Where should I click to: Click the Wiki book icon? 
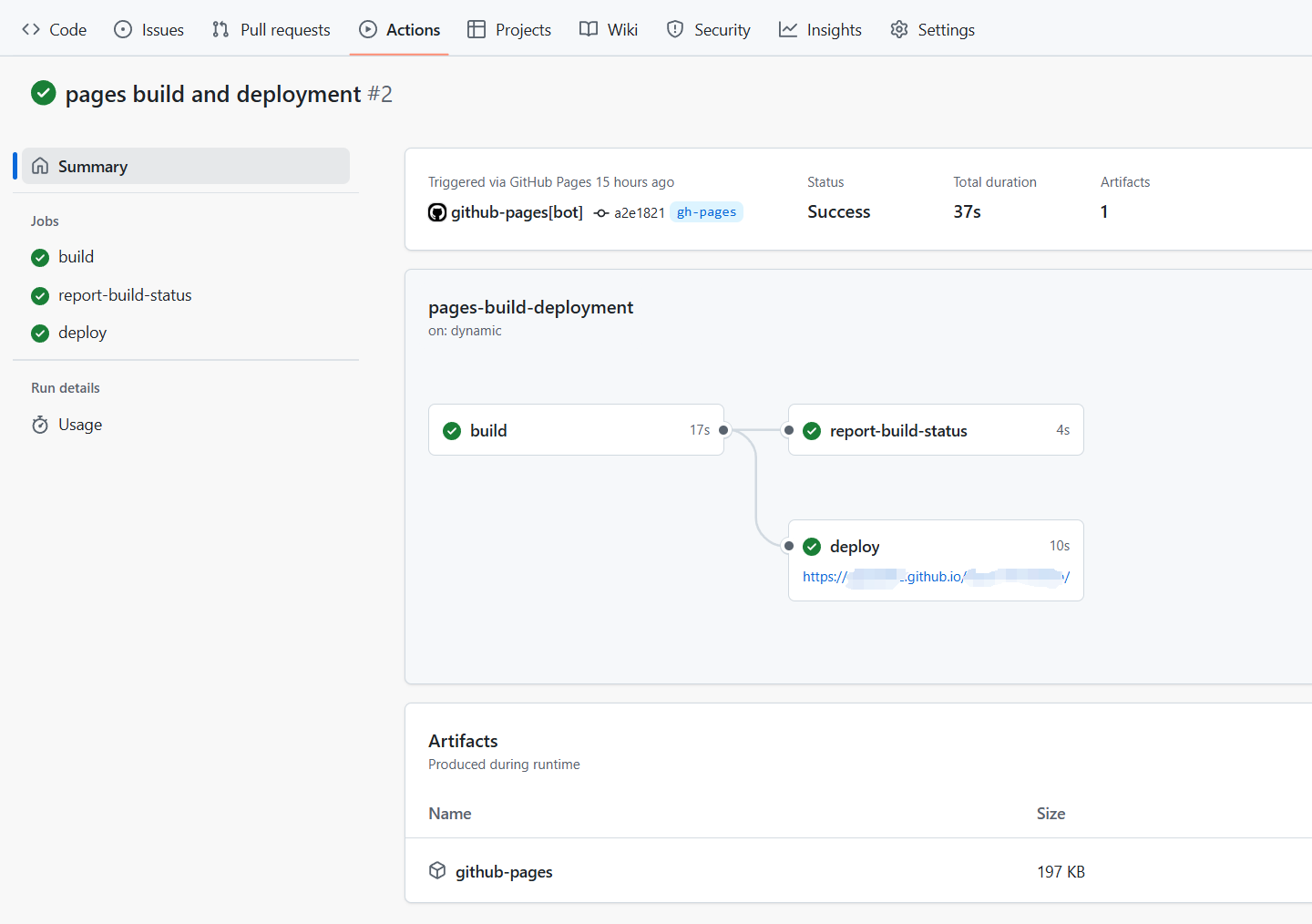(x=589, y=29)
